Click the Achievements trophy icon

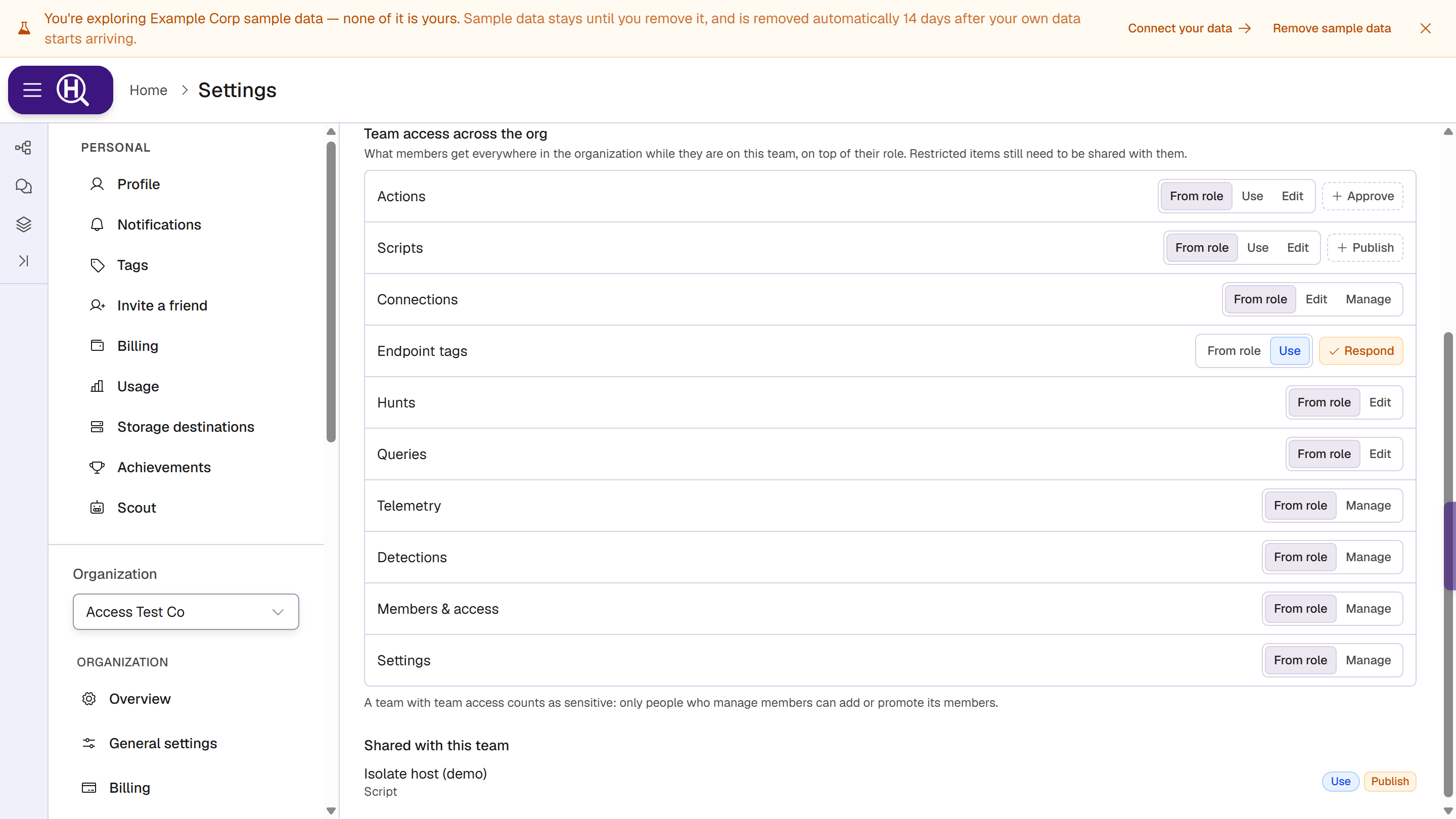point(97,468)
